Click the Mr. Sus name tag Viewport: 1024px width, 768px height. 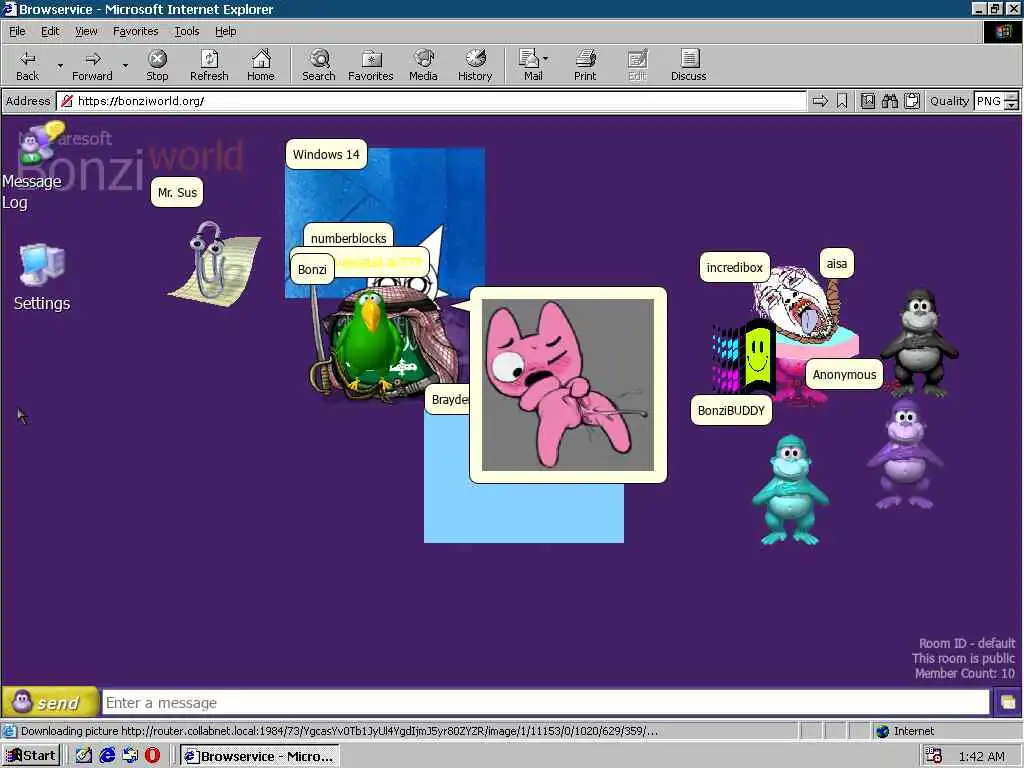tap(177, 192)
